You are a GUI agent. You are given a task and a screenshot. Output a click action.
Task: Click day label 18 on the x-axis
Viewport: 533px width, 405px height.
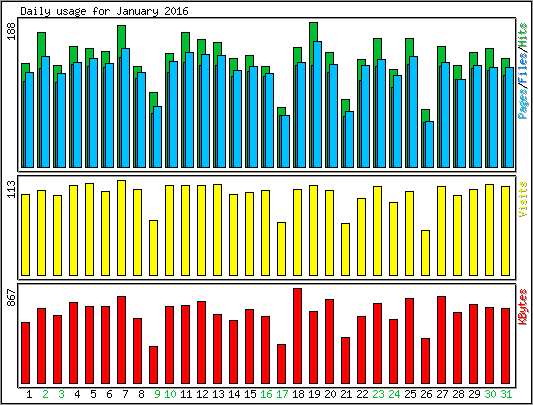(x=298, y=394)
